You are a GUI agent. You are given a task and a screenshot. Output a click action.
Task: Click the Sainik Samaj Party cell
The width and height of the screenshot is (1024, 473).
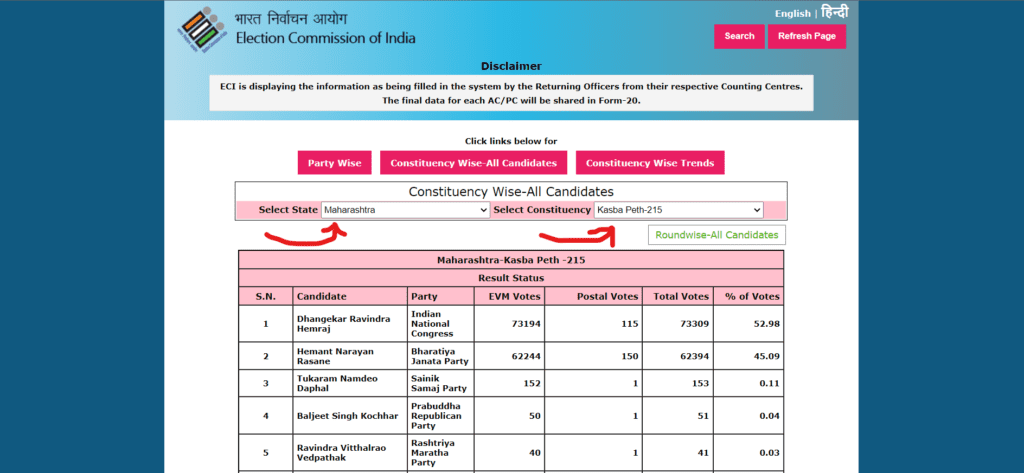pos(441,383)
